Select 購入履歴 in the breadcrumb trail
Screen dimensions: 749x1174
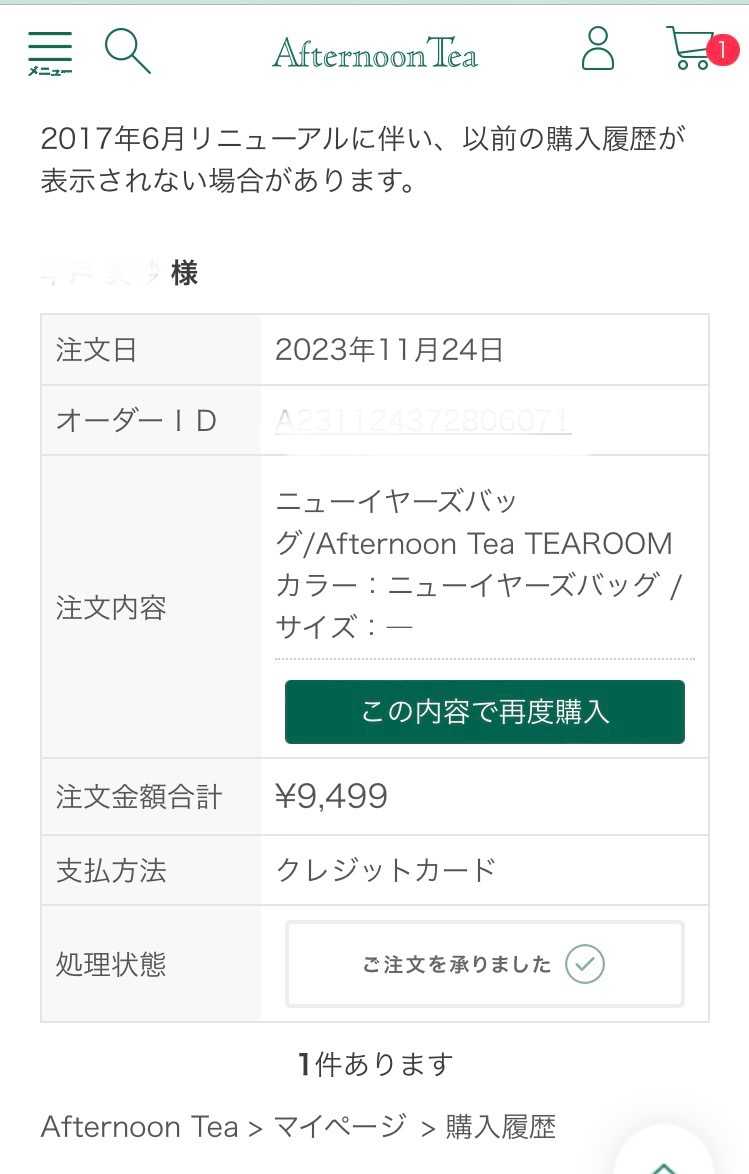click(x=500, y=1127)
